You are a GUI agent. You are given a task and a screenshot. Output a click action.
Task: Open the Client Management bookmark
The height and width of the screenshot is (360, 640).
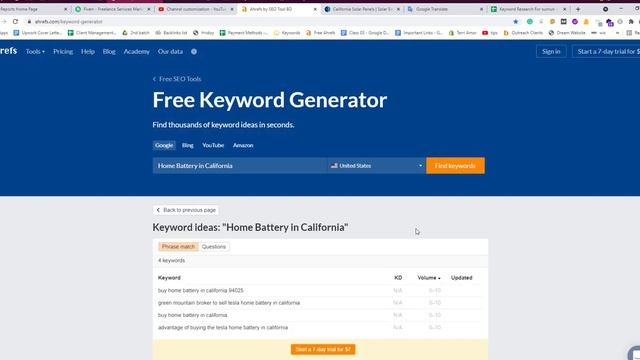pos(92,33)
